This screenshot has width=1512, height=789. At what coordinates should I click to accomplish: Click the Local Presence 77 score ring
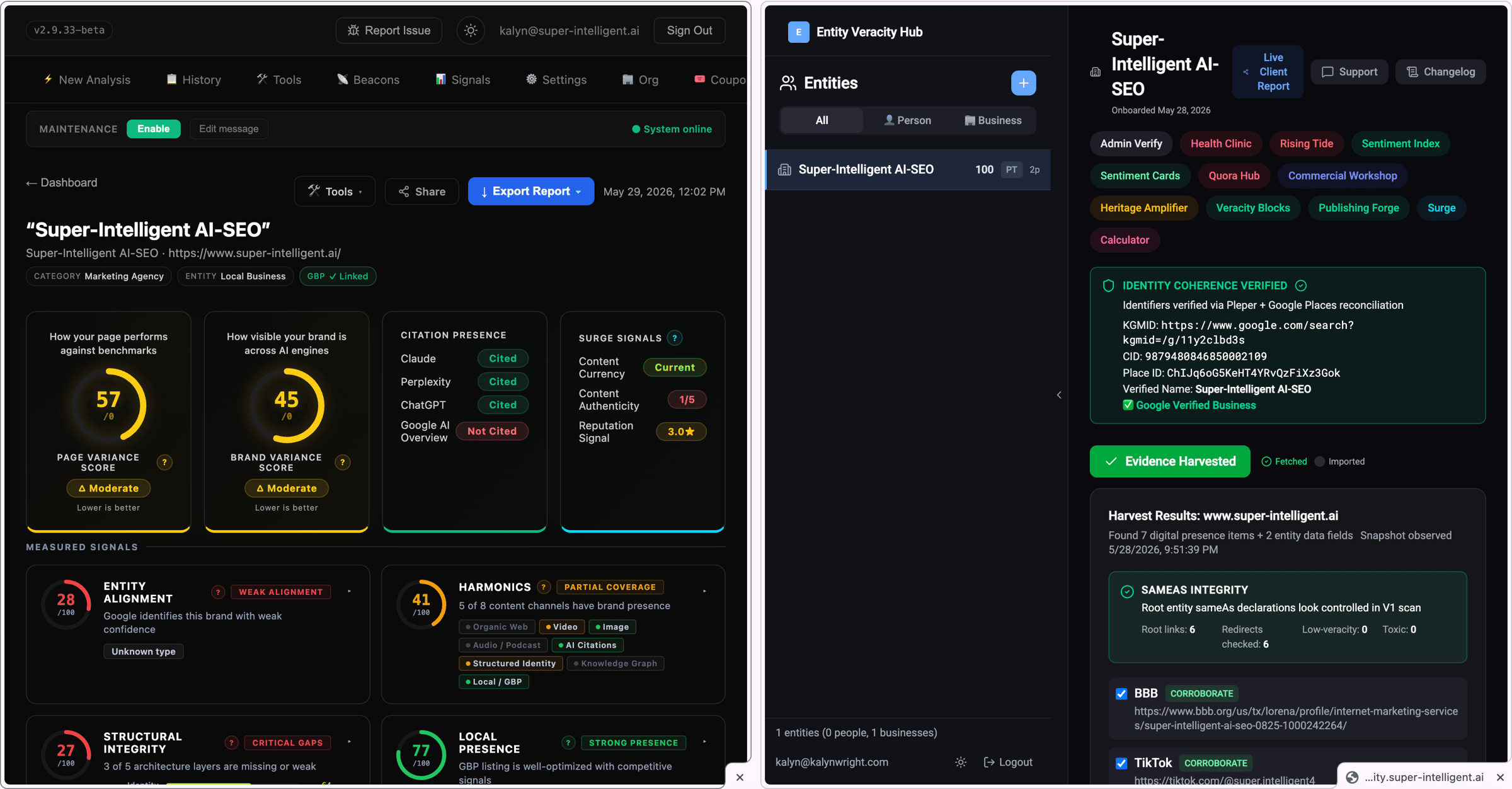tap(421, 754)
